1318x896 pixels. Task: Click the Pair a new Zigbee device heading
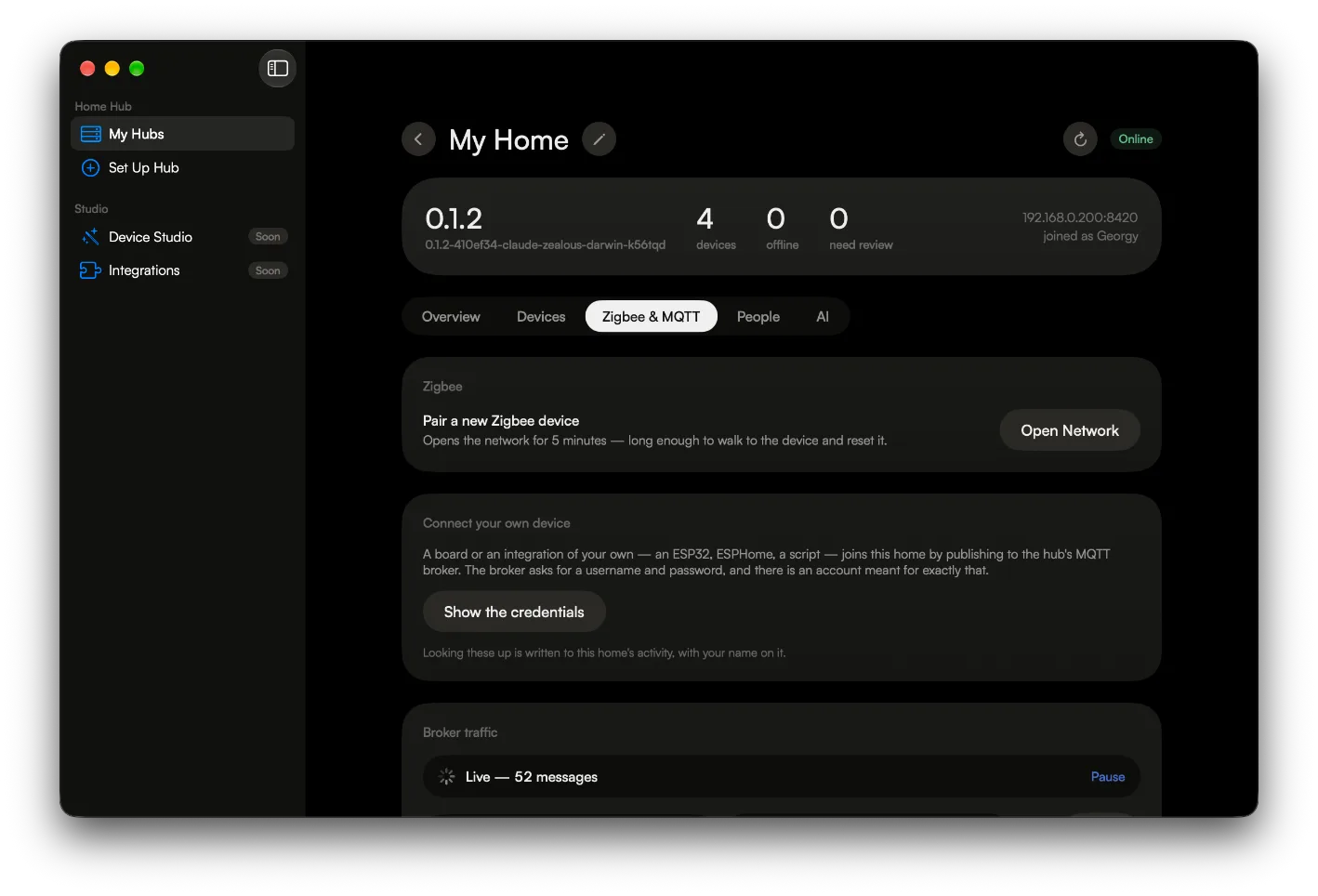pyautogui.click(x=501, y=421)
